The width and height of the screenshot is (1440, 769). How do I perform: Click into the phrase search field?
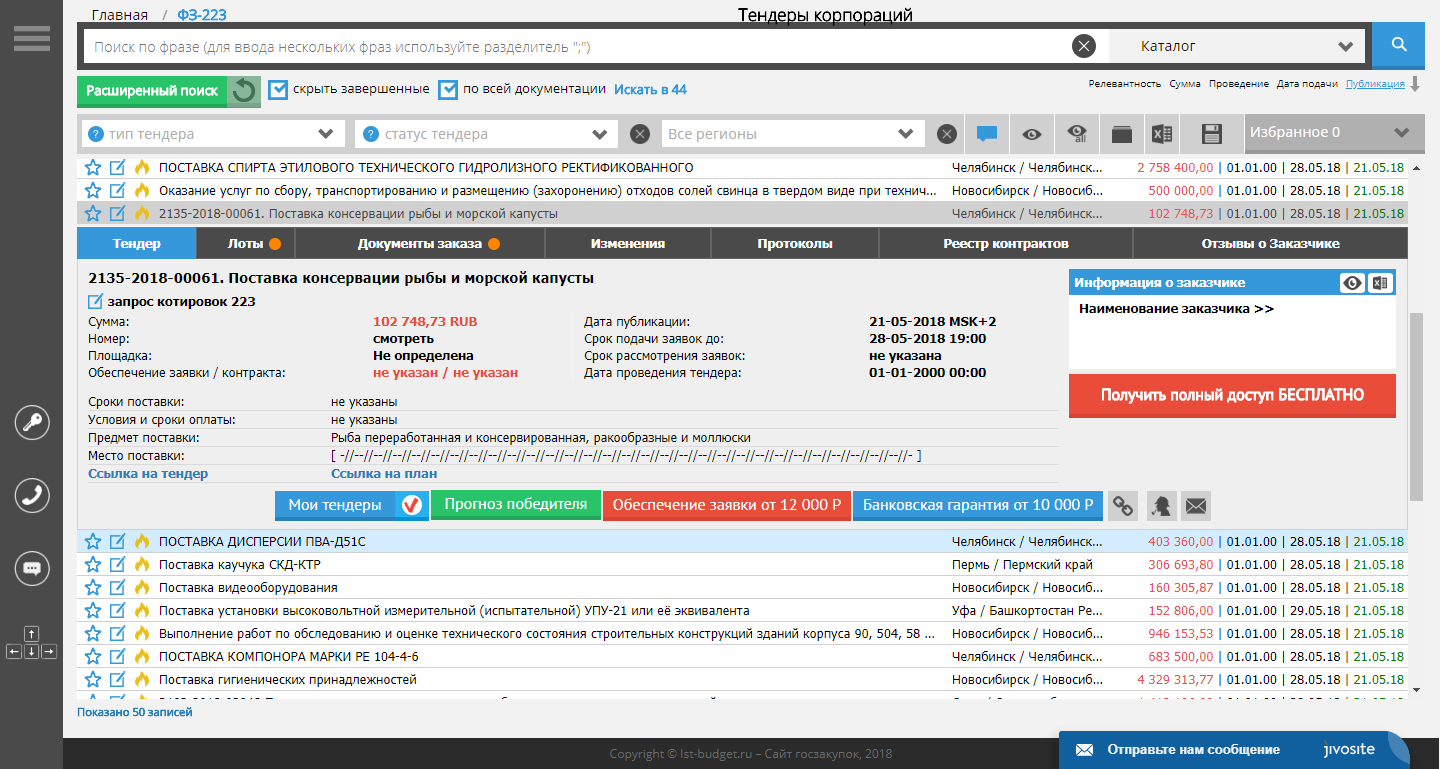(x=578, y=46)
